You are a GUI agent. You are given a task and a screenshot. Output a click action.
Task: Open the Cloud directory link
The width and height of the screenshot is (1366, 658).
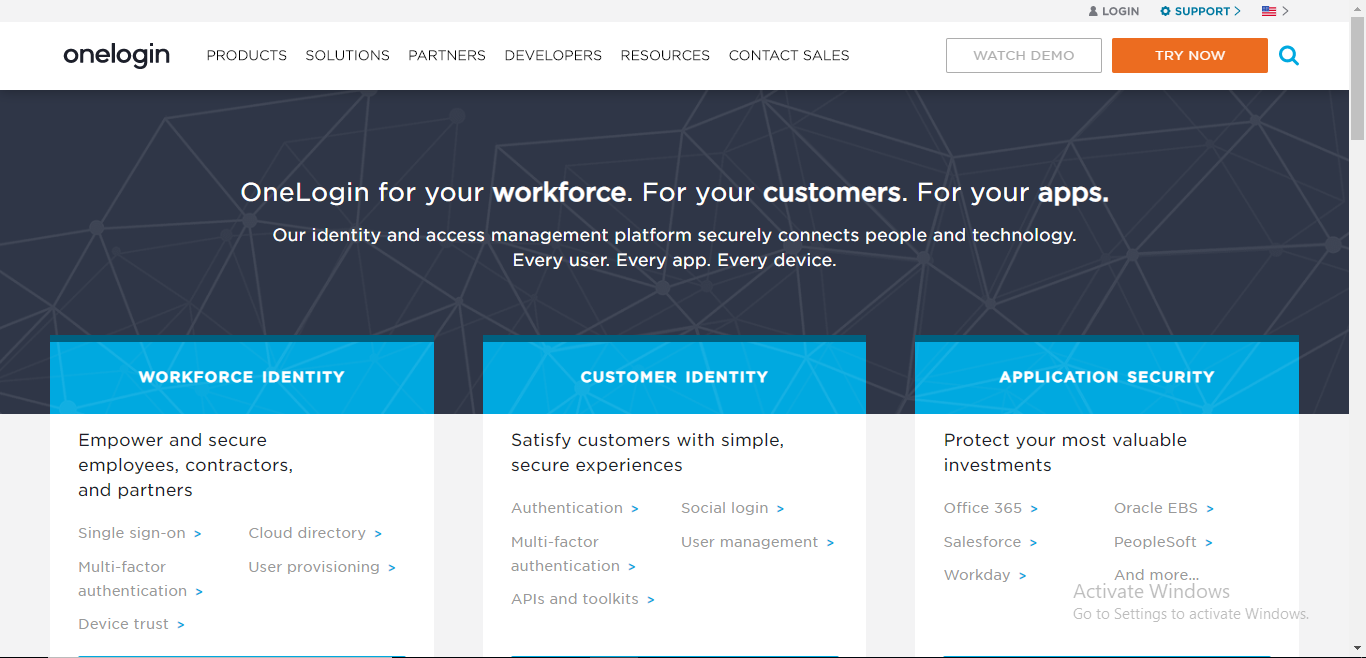pos(315,533)
